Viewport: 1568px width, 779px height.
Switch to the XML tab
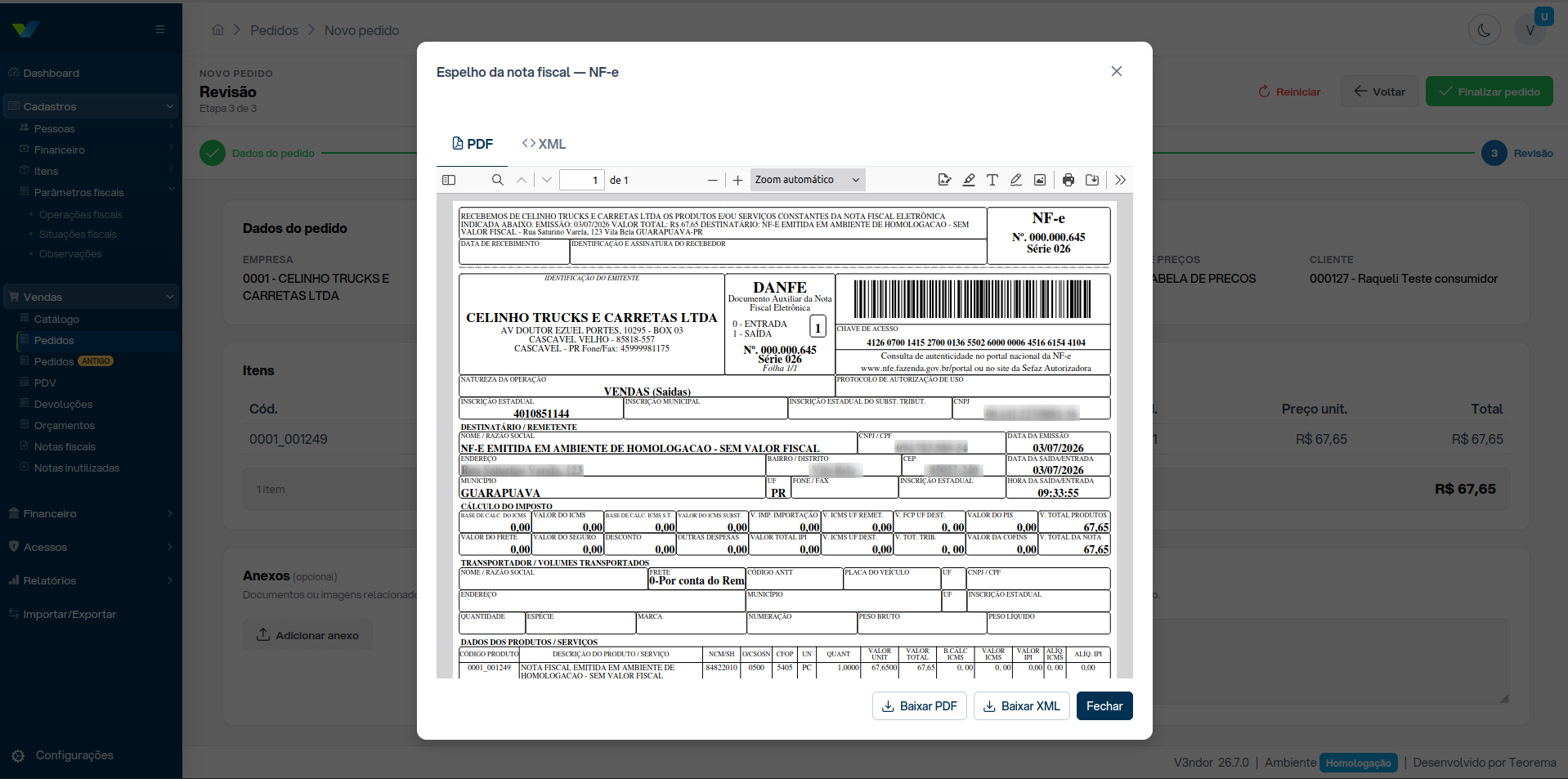(x=544, y=144)
